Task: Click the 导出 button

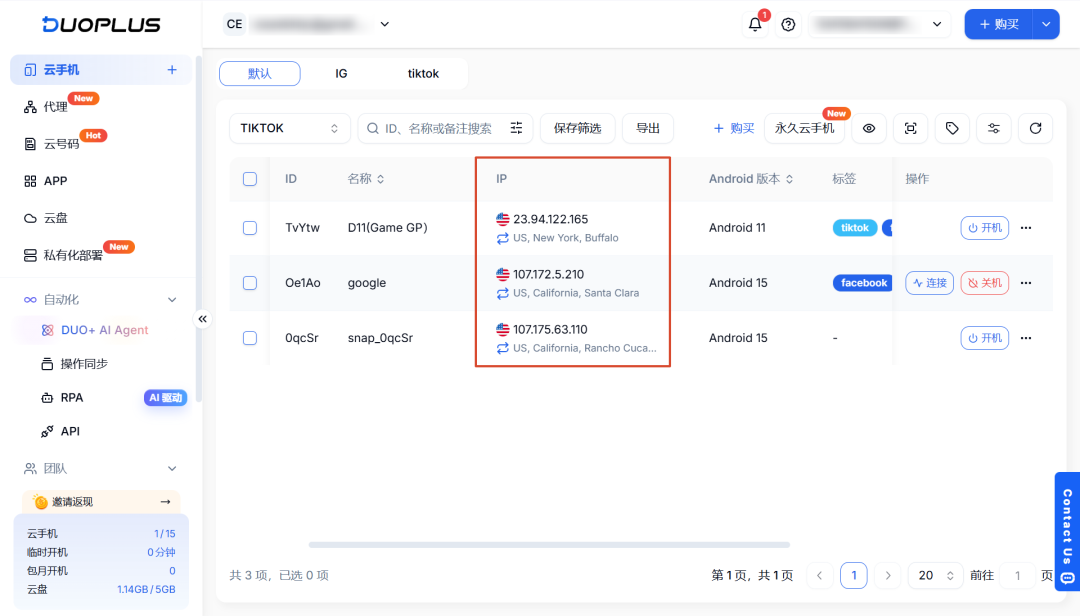Action: pyautogui.click(x=647, y=128)
